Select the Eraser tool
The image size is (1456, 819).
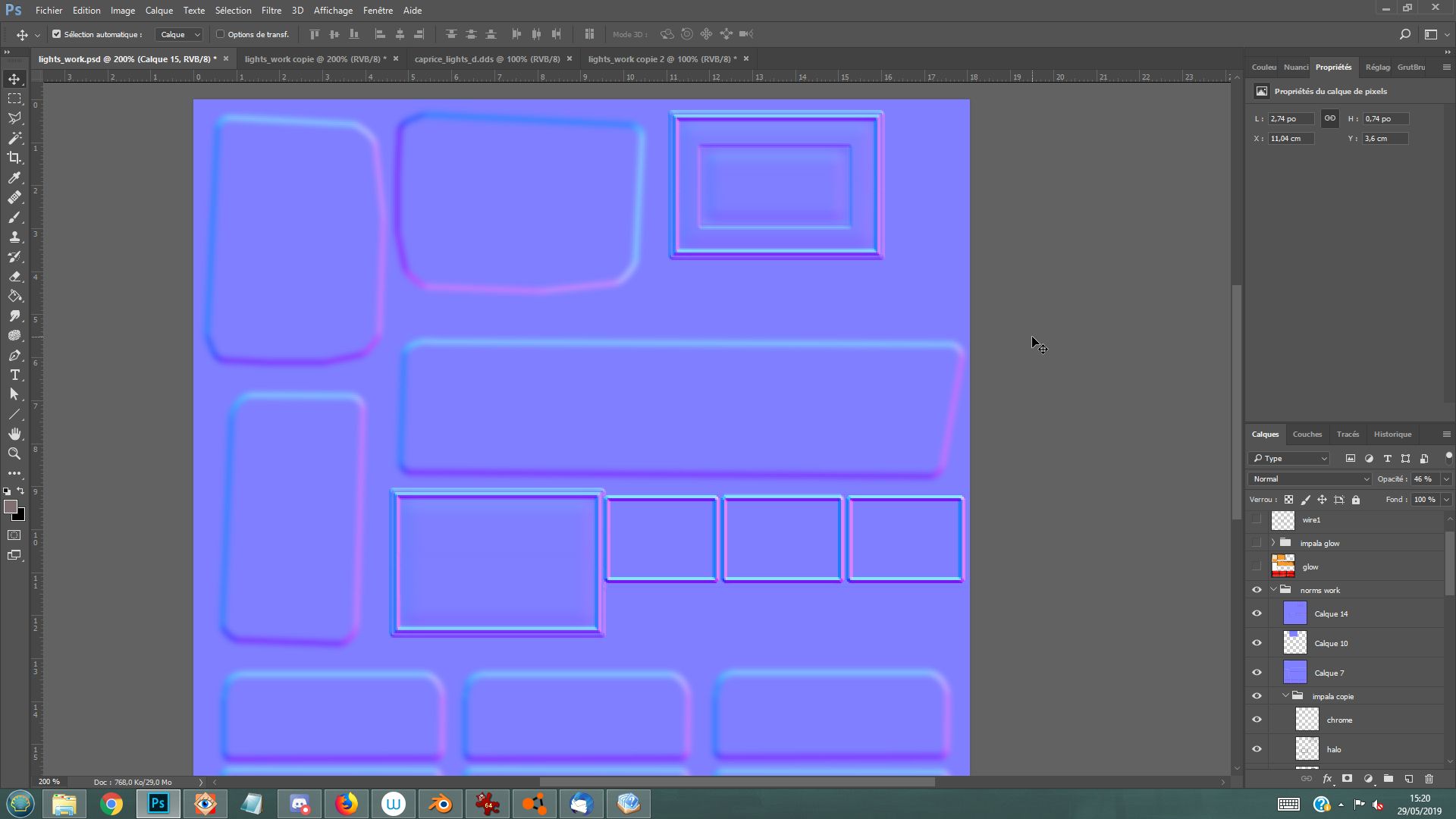pyautogui.click(x=14, y=276)
